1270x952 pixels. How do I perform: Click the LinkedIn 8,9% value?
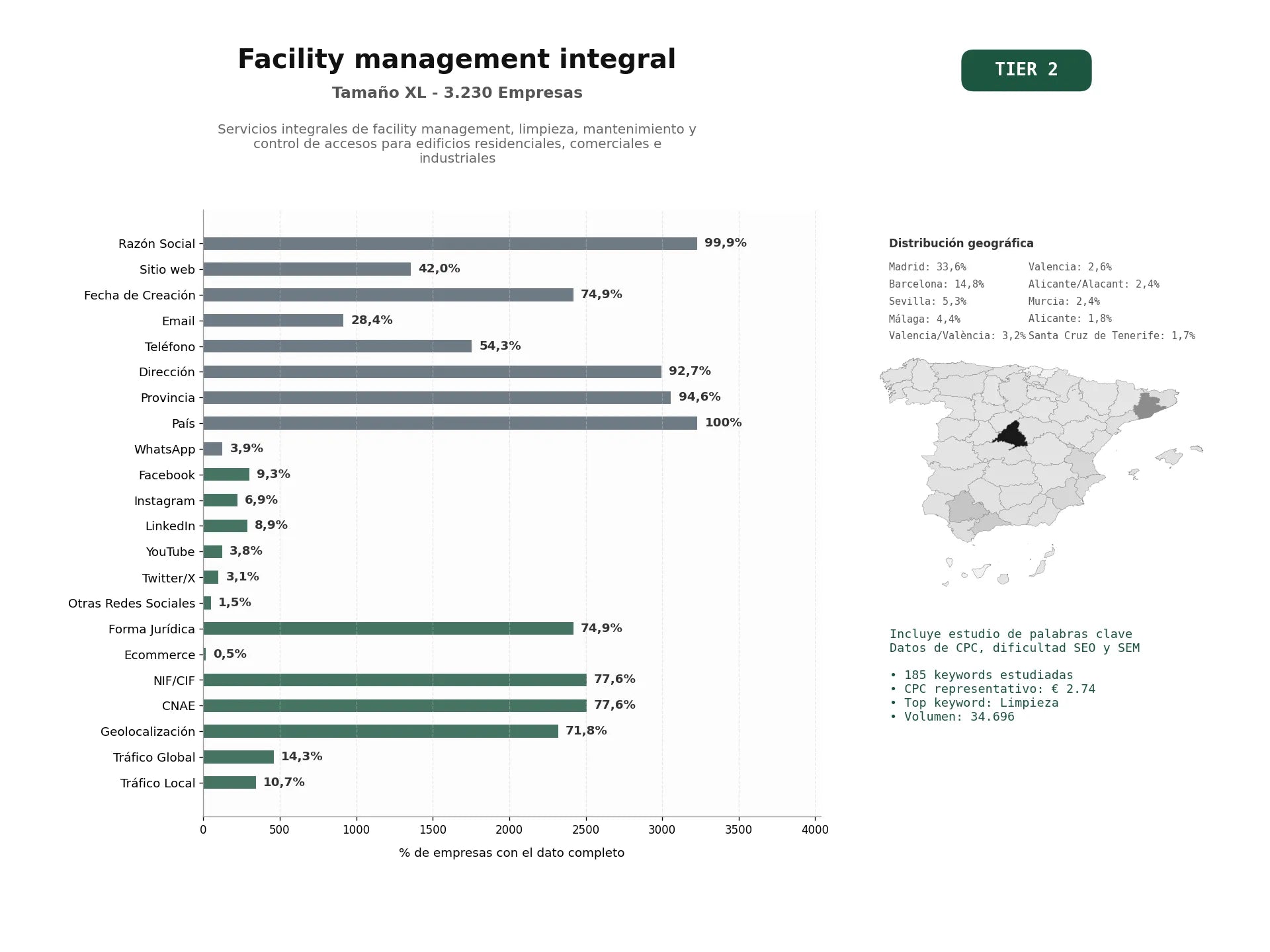(x=271, y=525)
